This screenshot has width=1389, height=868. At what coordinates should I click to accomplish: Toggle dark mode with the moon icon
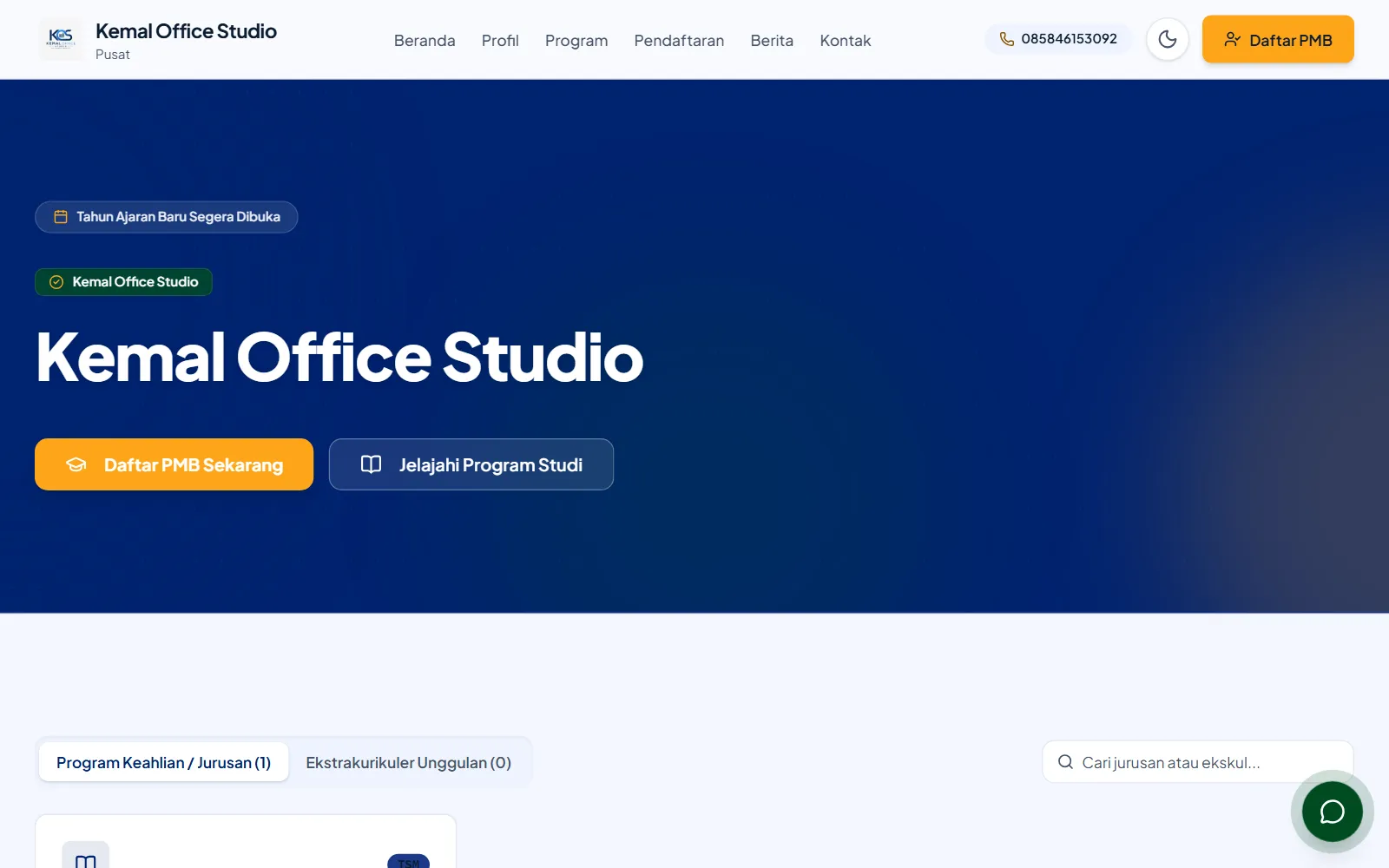click(1168, 39)
